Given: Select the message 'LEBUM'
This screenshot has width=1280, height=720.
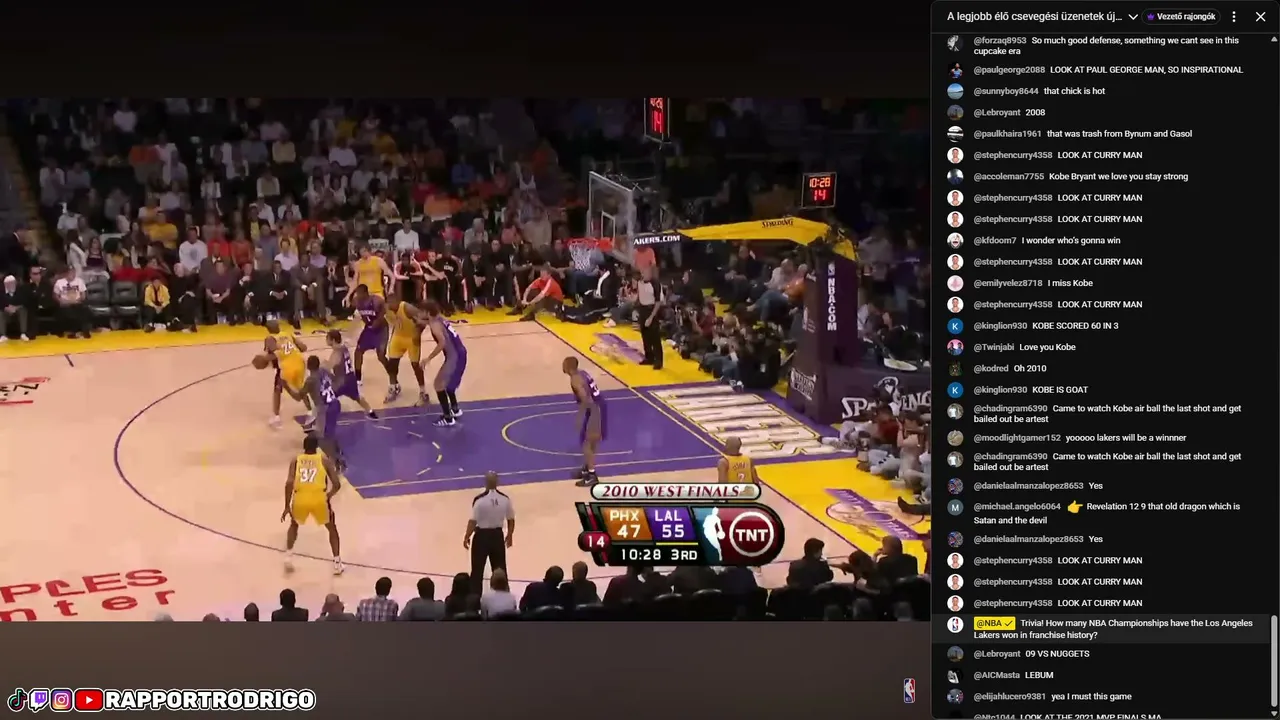Looking at the screenshot, I should [x=1039, y=675].
